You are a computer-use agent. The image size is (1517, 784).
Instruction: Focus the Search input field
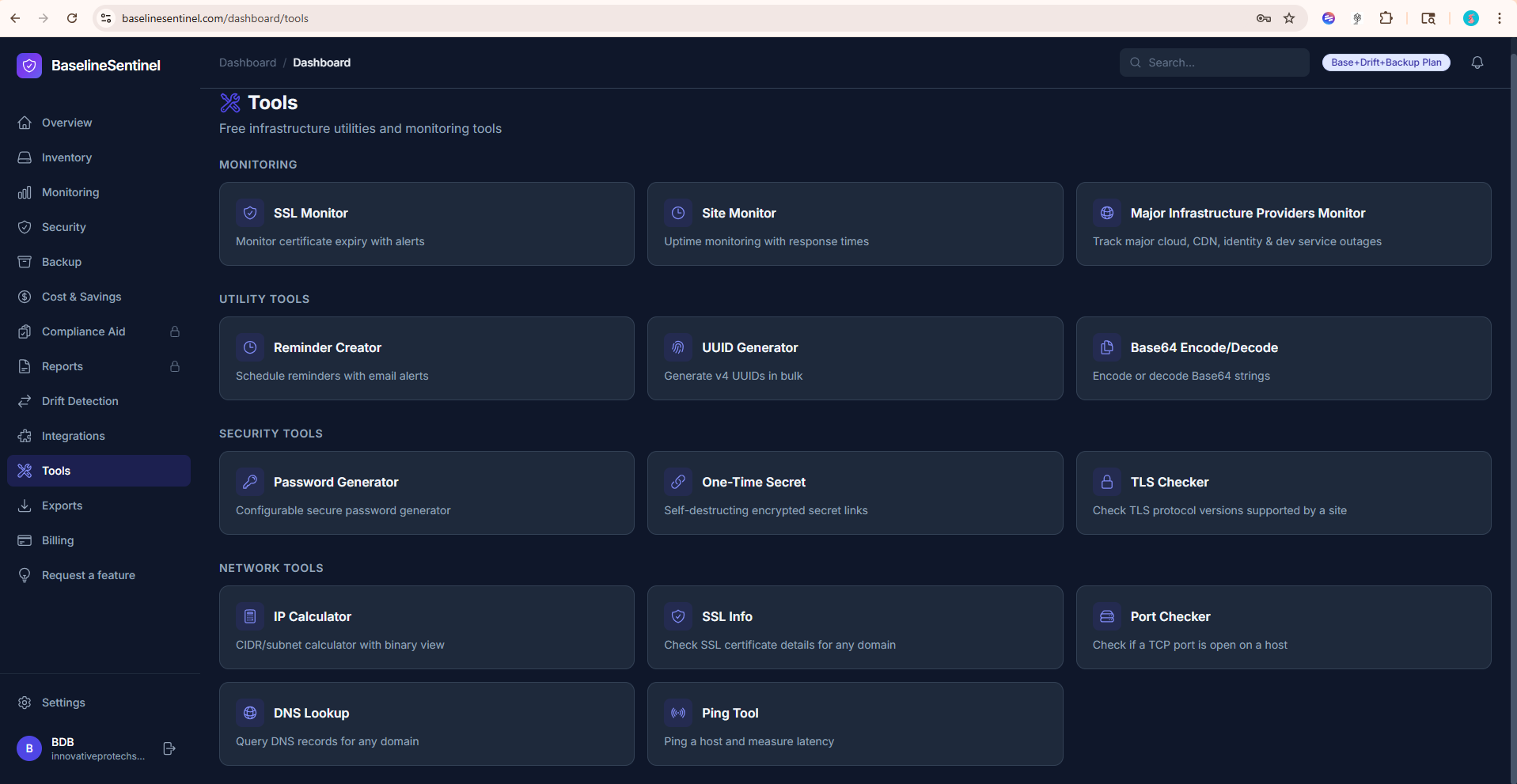click(x=1214, y=62)
